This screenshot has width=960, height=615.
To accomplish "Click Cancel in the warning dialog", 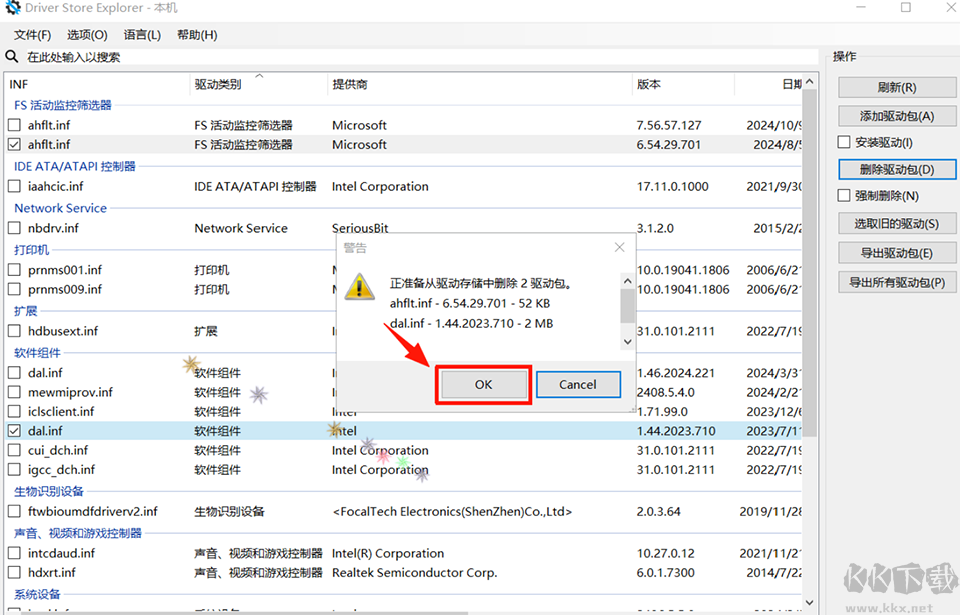I will pos(577,385).
